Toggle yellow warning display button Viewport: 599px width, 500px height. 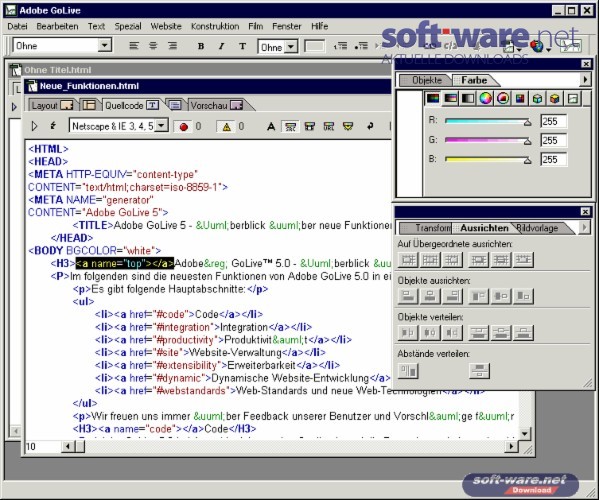(226, 126)
